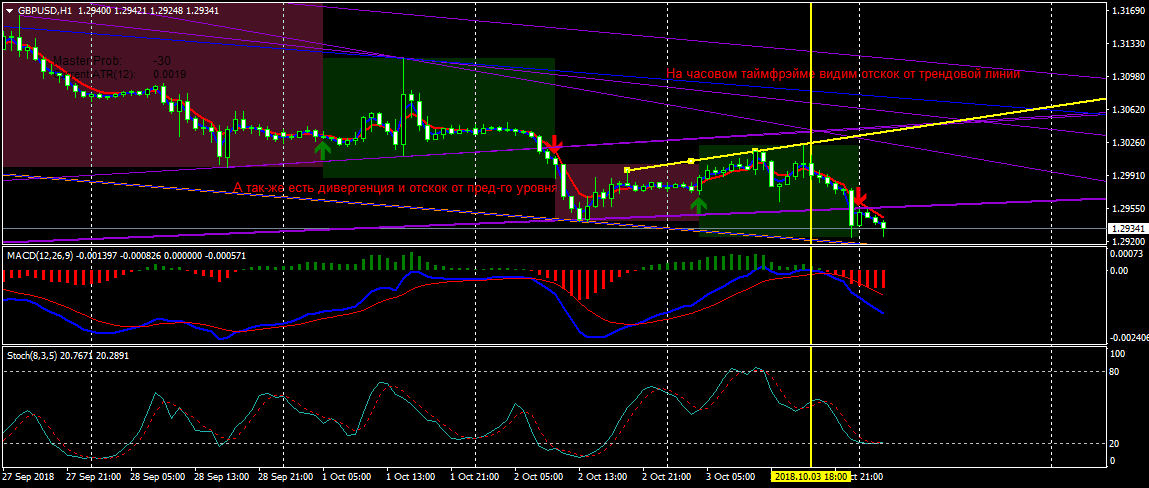Click the 1.29200 price scale label

coord(1127,241)
